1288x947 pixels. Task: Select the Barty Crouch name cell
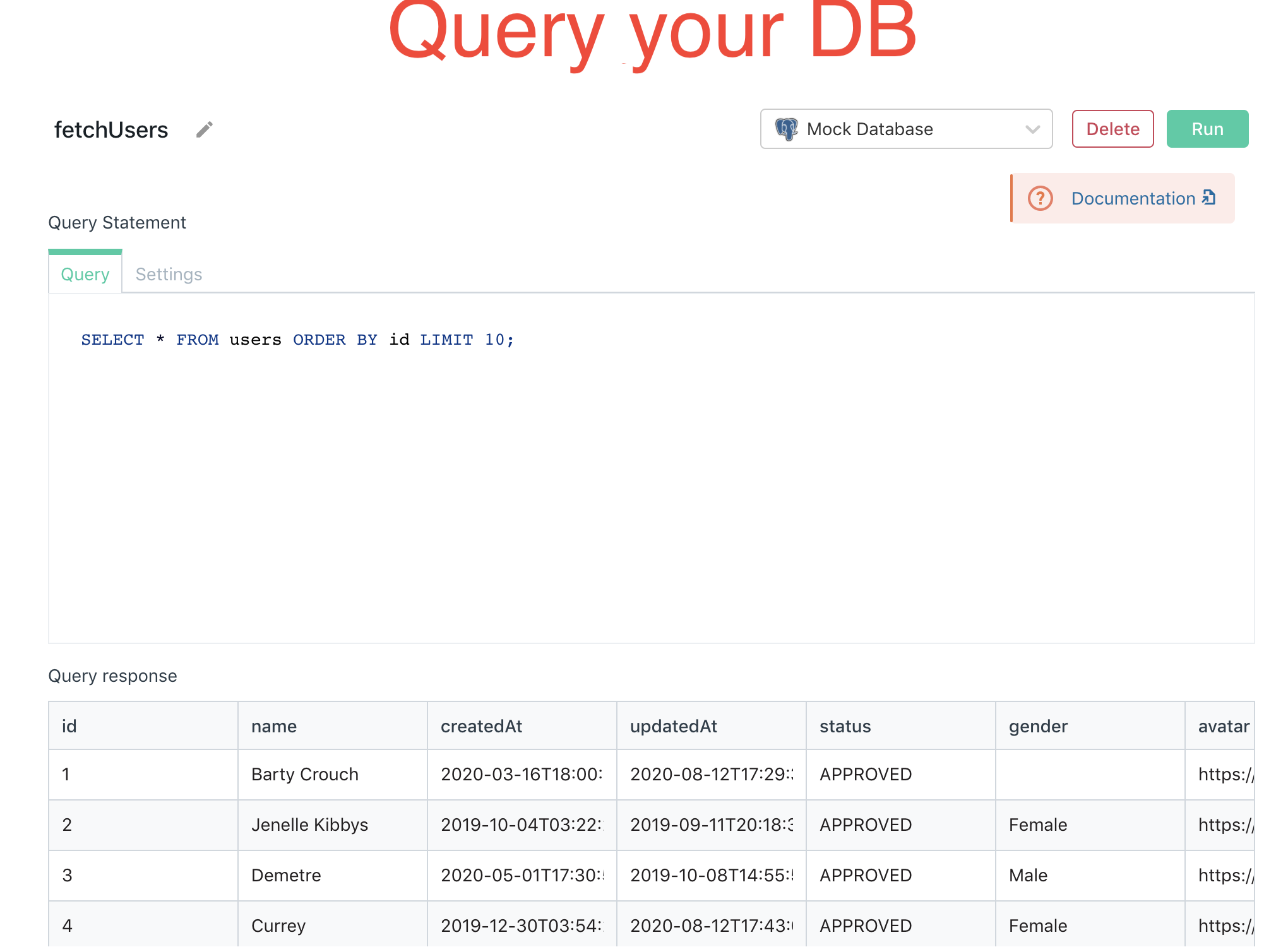click(305, 774)
